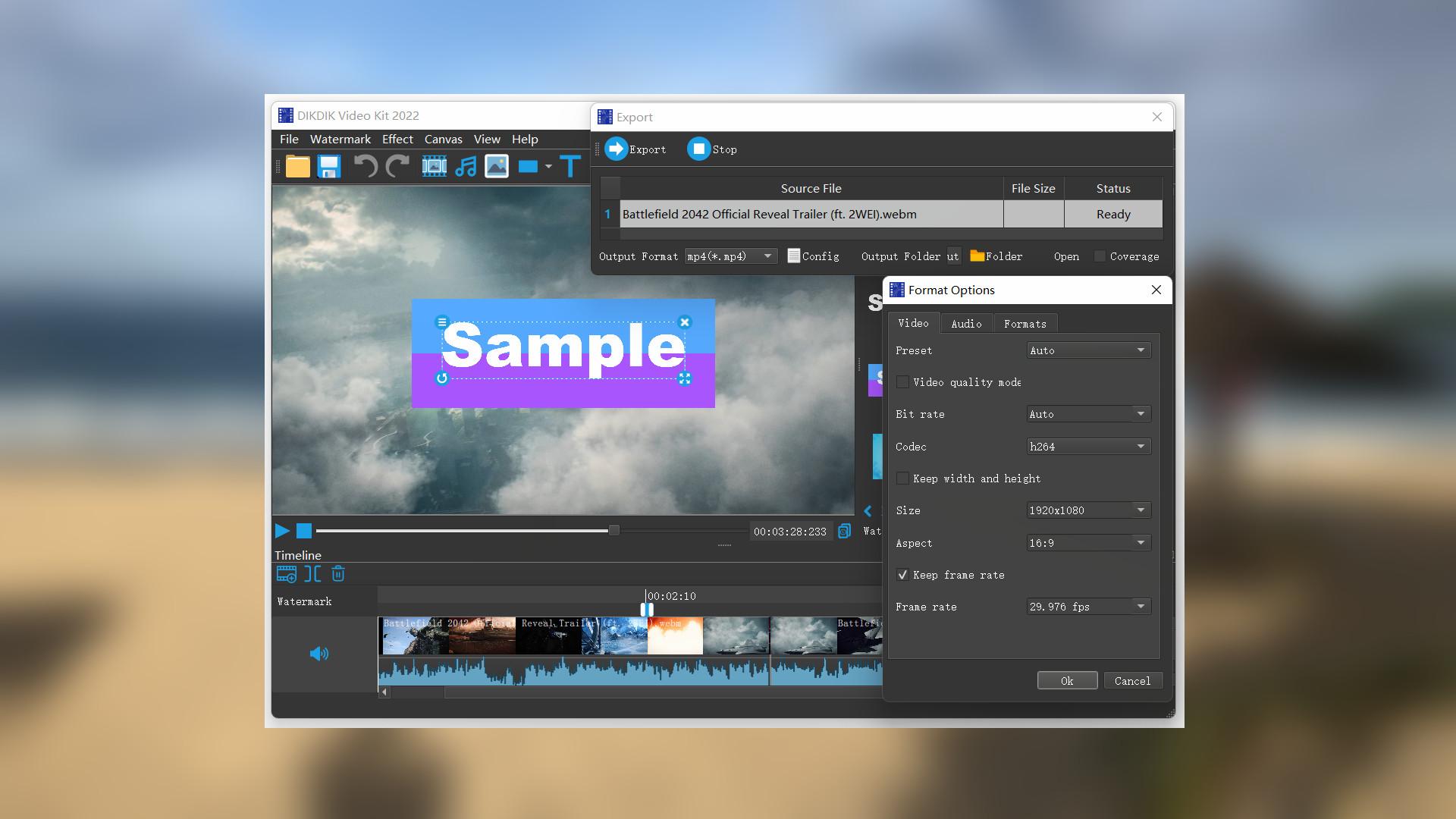Open a video file with the folder icon
This screenshot has width=1456, height=819.
click(297, 167)
